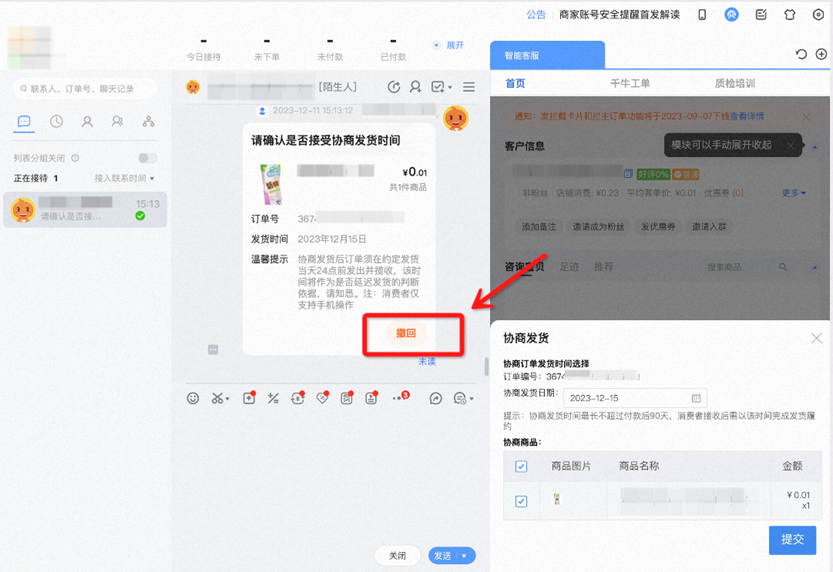Click the refund/exchange order icon in toolbar
833x572 pixels.
(298, 398)
